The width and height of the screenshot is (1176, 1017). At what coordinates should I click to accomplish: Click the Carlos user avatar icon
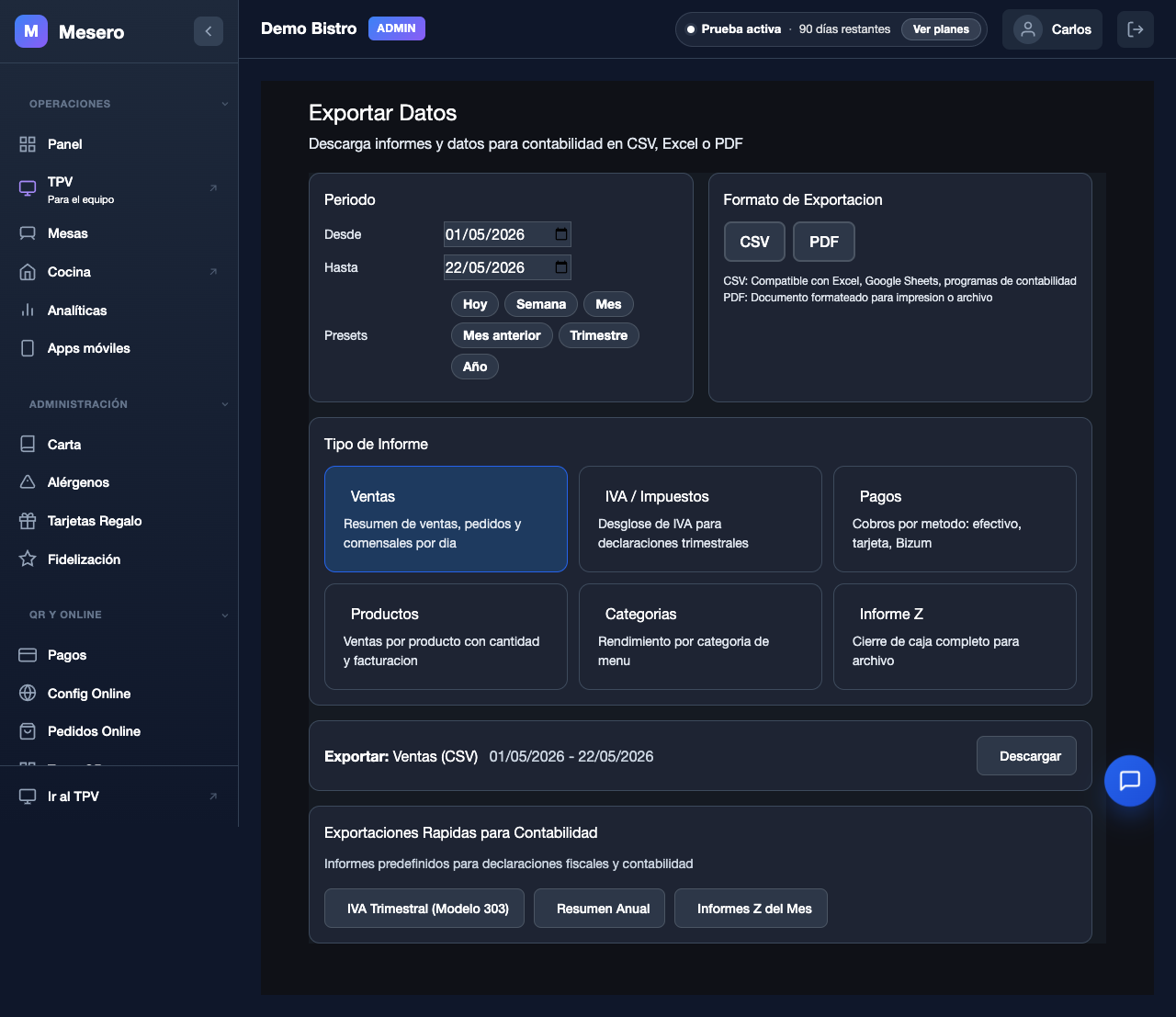pyautogui.click(x=1028, y=29)
